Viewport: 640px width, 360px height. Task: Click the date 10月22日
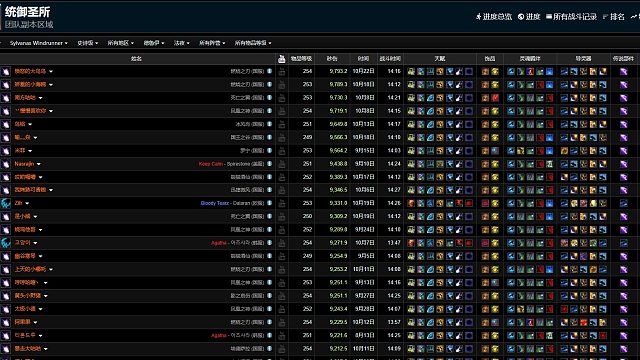click(x=363, y=71)
